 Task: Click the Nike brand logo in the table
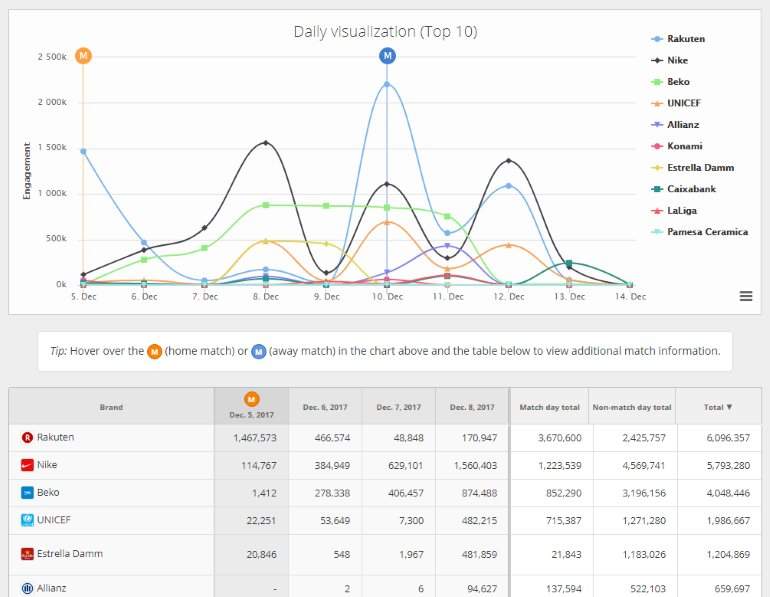click(x=27, y=464)
